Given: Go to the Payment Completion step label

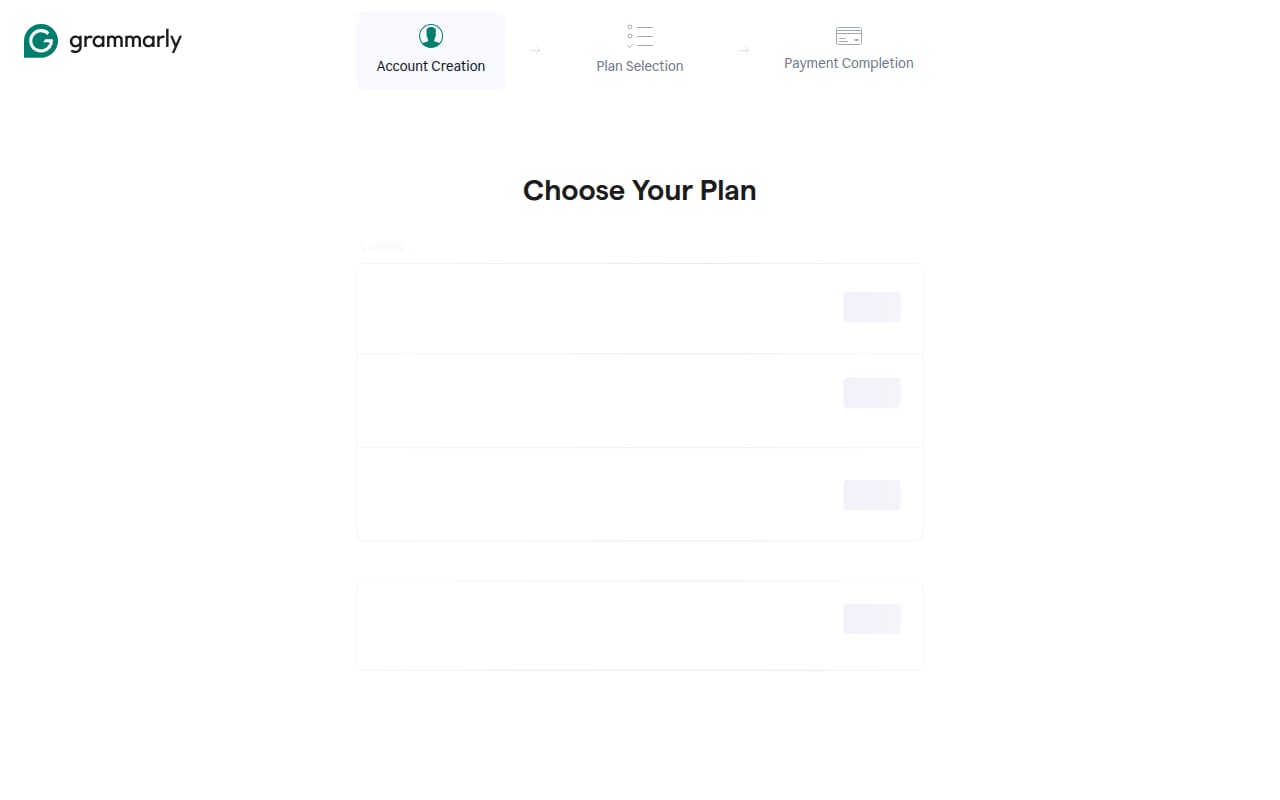Looking at the screenshot, I should point(849,63).
